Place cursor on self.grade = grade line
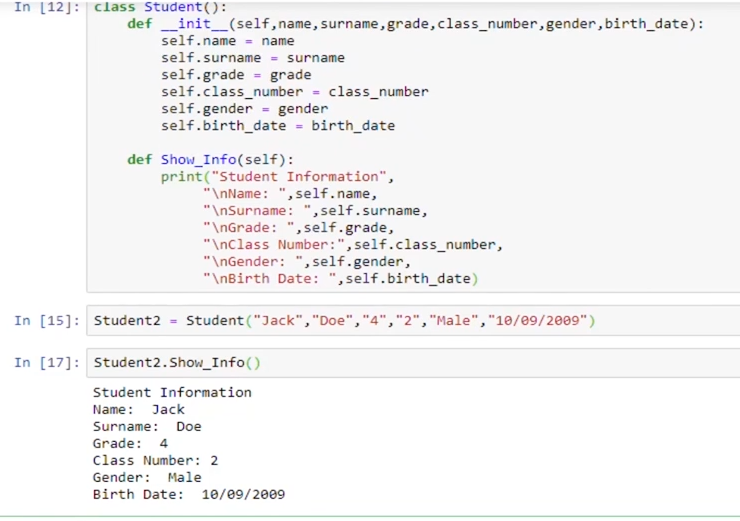 235,75
